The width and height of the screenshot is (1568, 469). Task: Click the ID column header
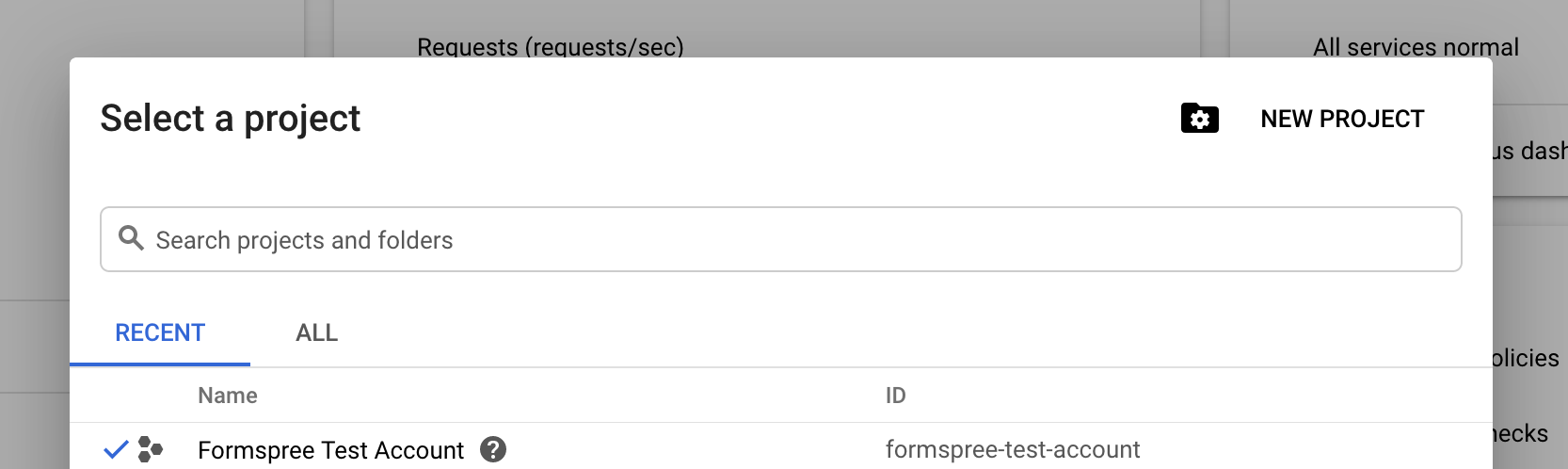tap(895, 396)
